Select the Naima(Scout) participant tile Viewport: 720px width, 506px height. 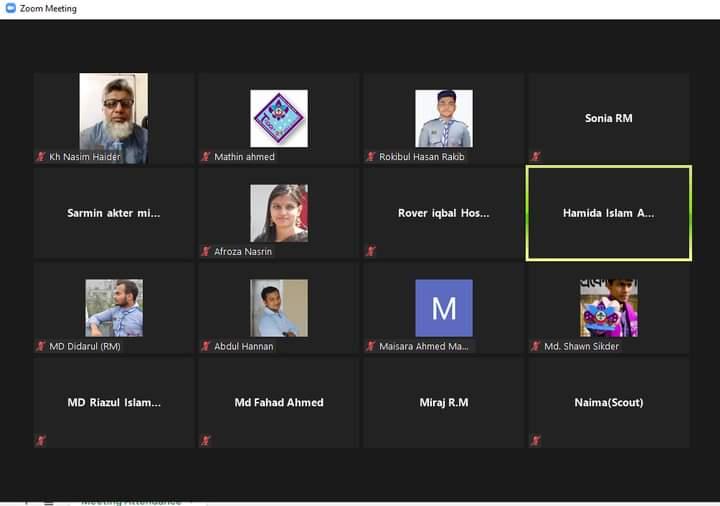(608, 402)
